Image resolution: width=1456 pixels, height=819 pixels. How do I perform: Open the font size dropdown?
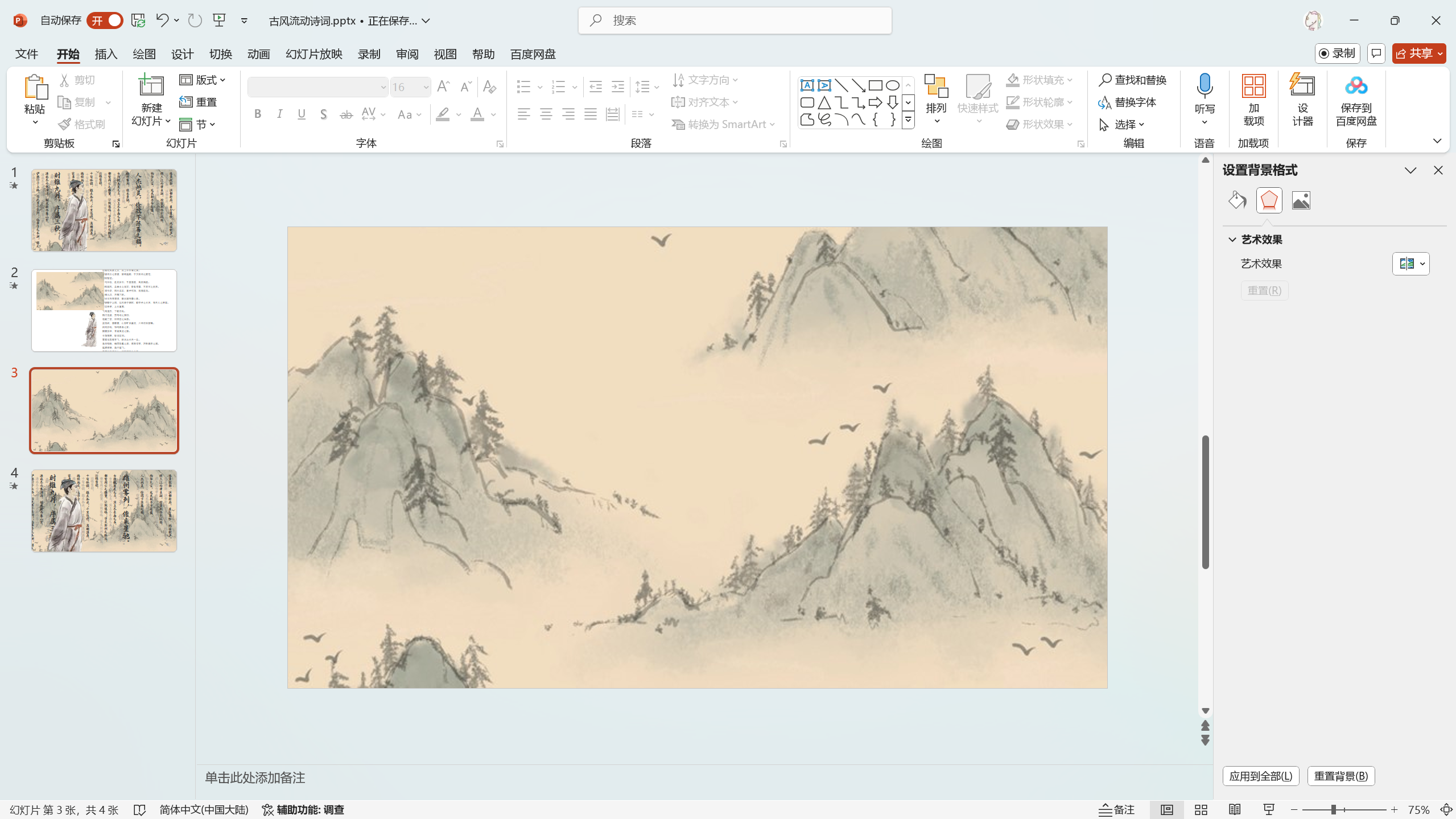(x=426, y=87)
